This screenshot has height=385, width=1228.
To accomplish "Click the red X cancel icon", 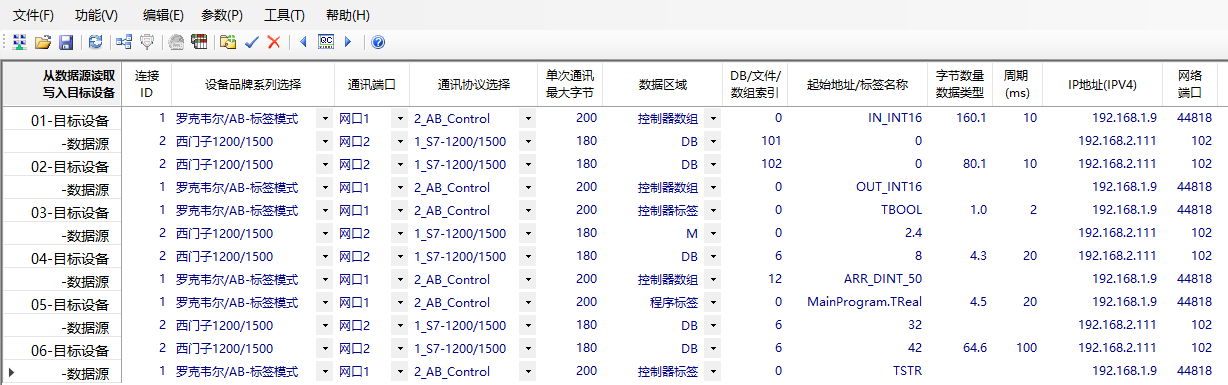I will tap(274, 42).
